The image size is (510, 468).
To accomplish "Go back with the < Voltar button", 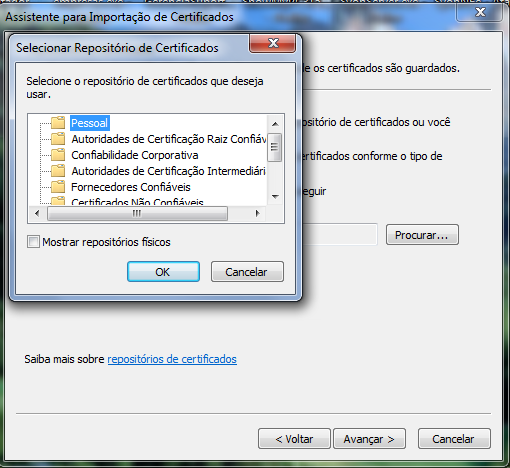I will tap(294, 439).
